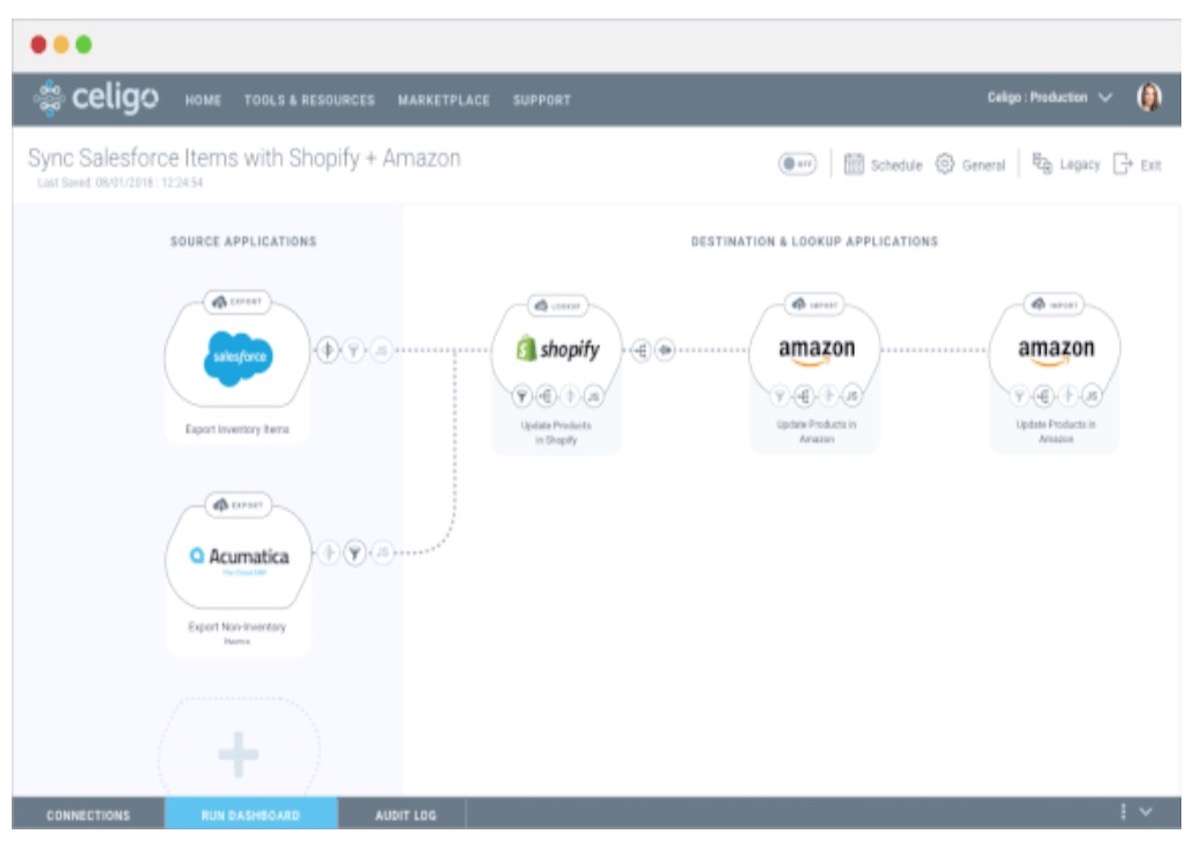Viewport: 1200px width, 848px height.
Task: Switch to the Audit Log tab
Action: (x=404, y=815)
